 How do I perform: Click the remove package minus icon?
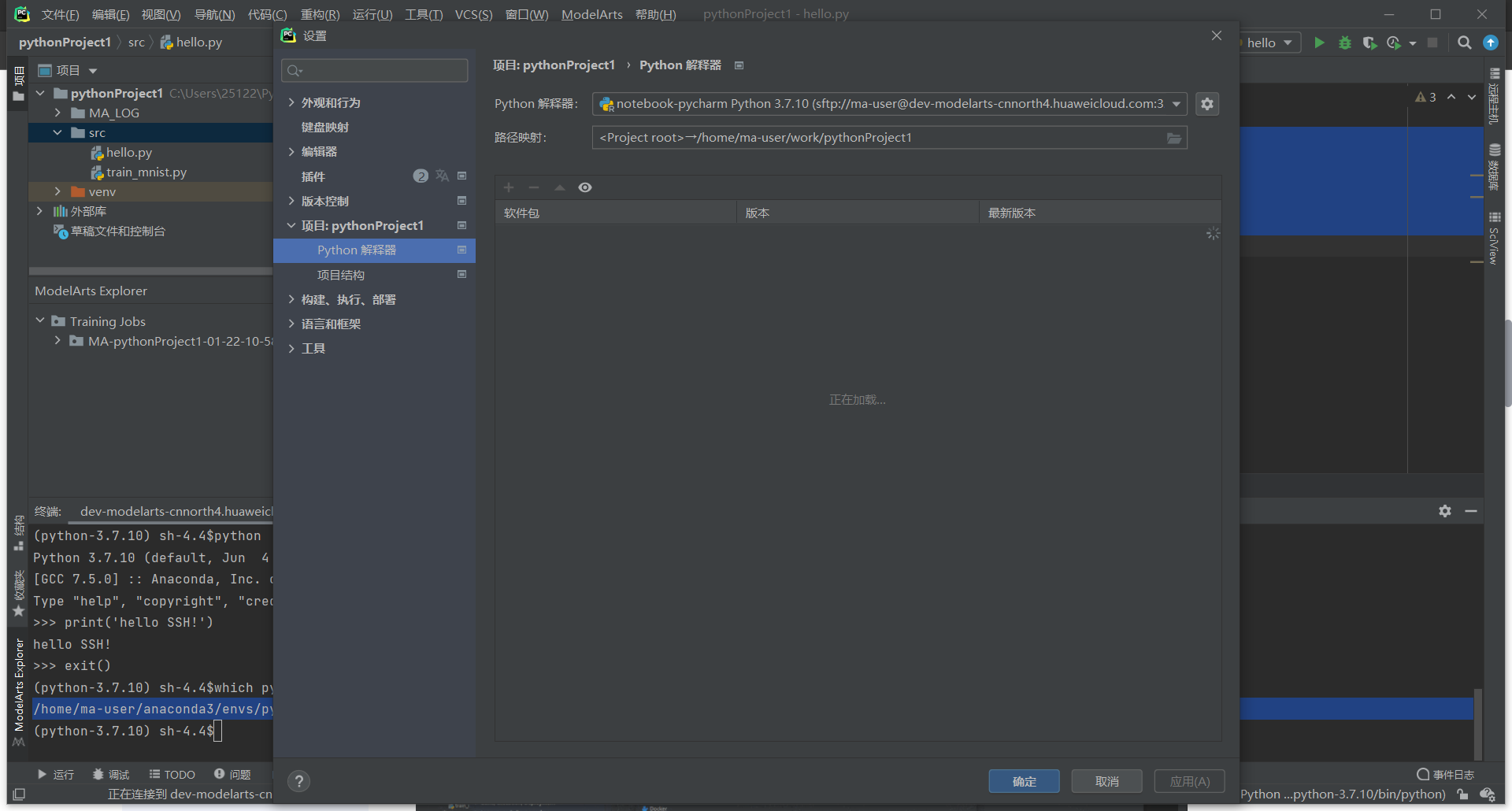point(534,187)
